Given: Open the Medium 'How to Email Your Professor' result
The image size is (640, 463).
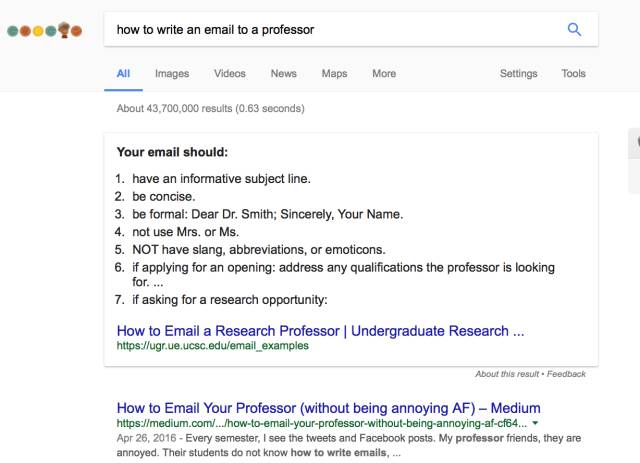Looking at the screenshot, I should tap(328, 408).
